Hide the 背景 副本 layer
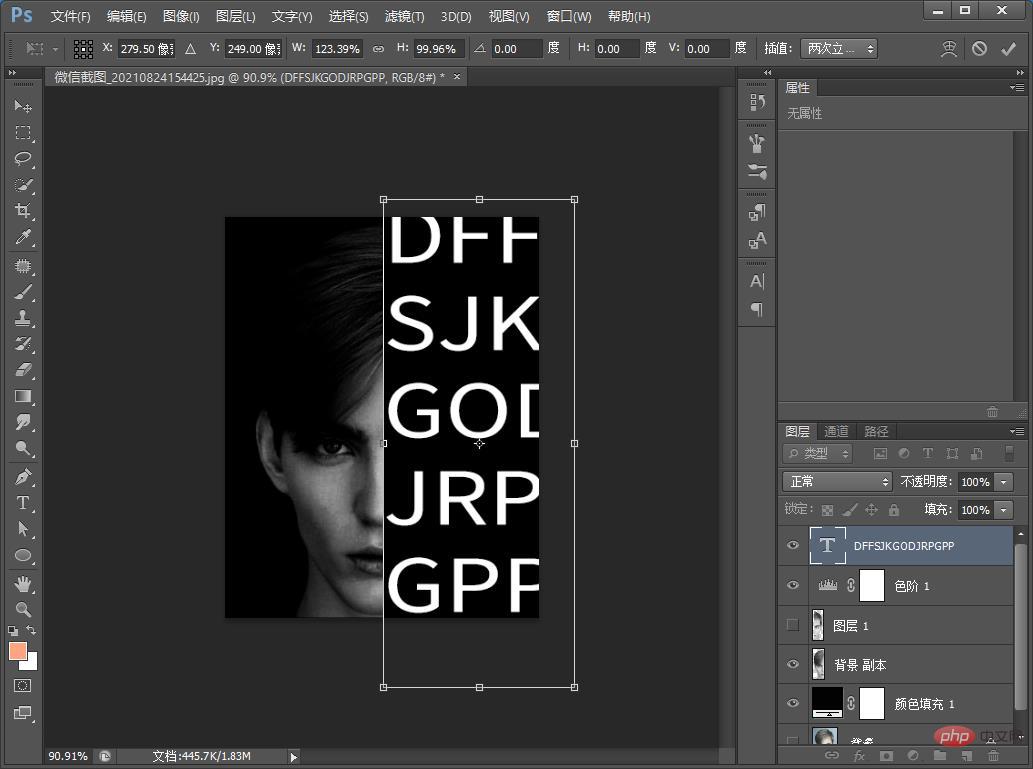The image size is (1033, 769). 793,665
